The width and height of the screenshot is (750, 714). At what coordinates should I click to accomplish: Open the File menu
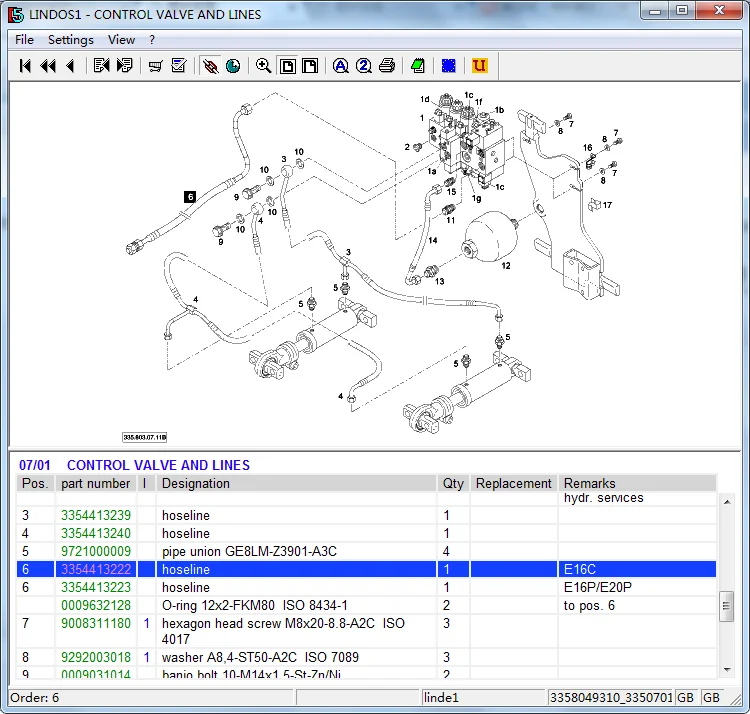tap(24, 40)
